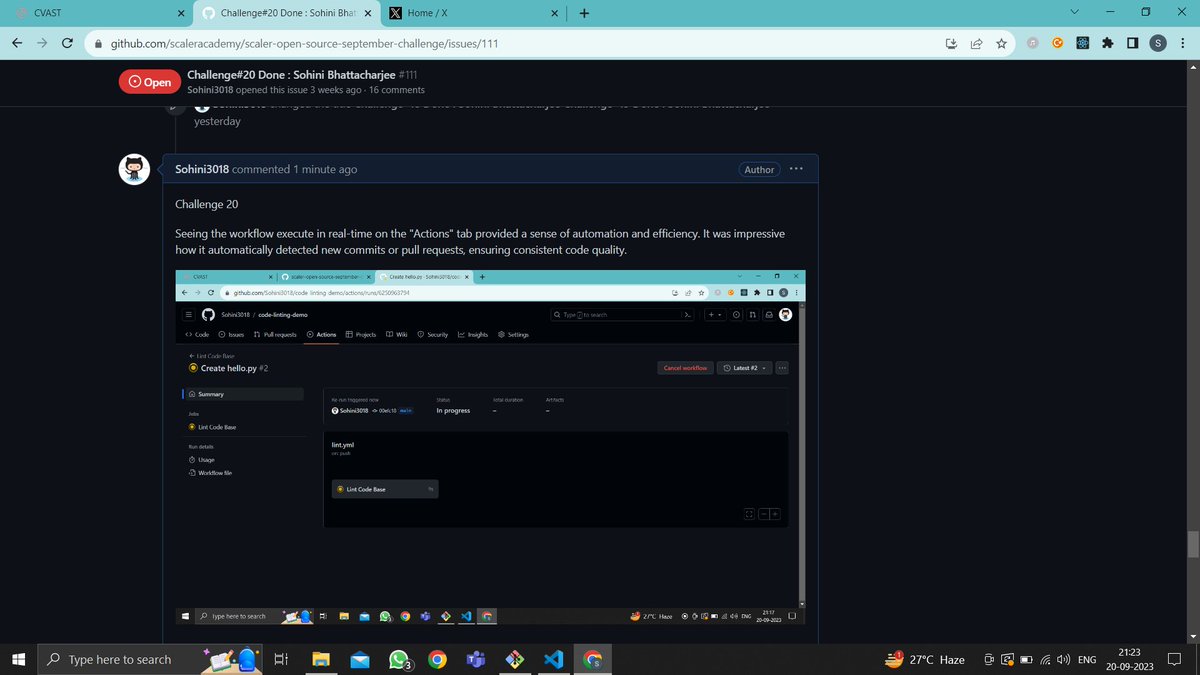Open the 27°C Haze weather widget
The width and height of the screenshot is (1200, 675).
[921, 659]
